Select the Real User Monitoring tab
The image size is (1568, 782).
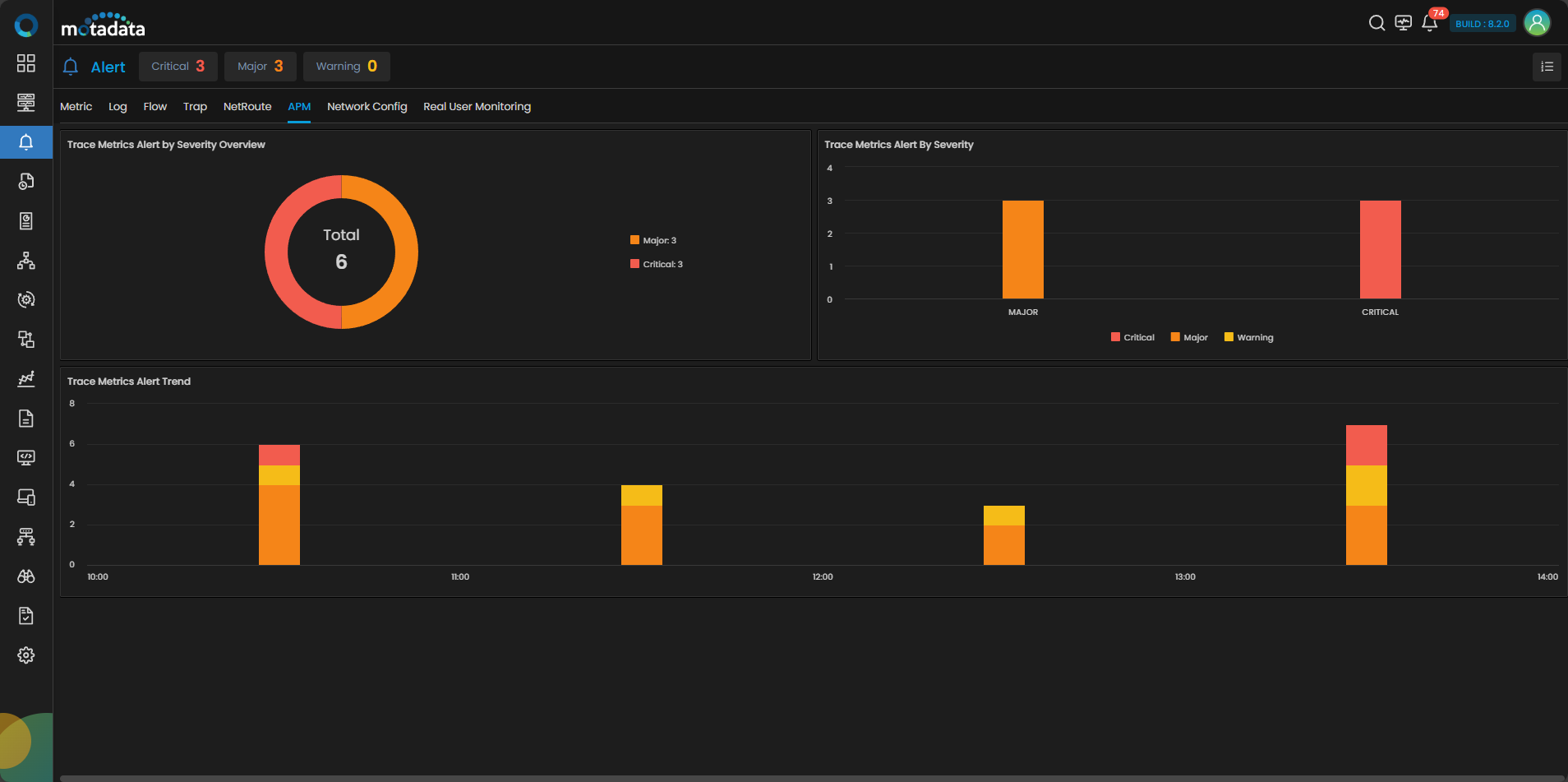coord(477,107)
